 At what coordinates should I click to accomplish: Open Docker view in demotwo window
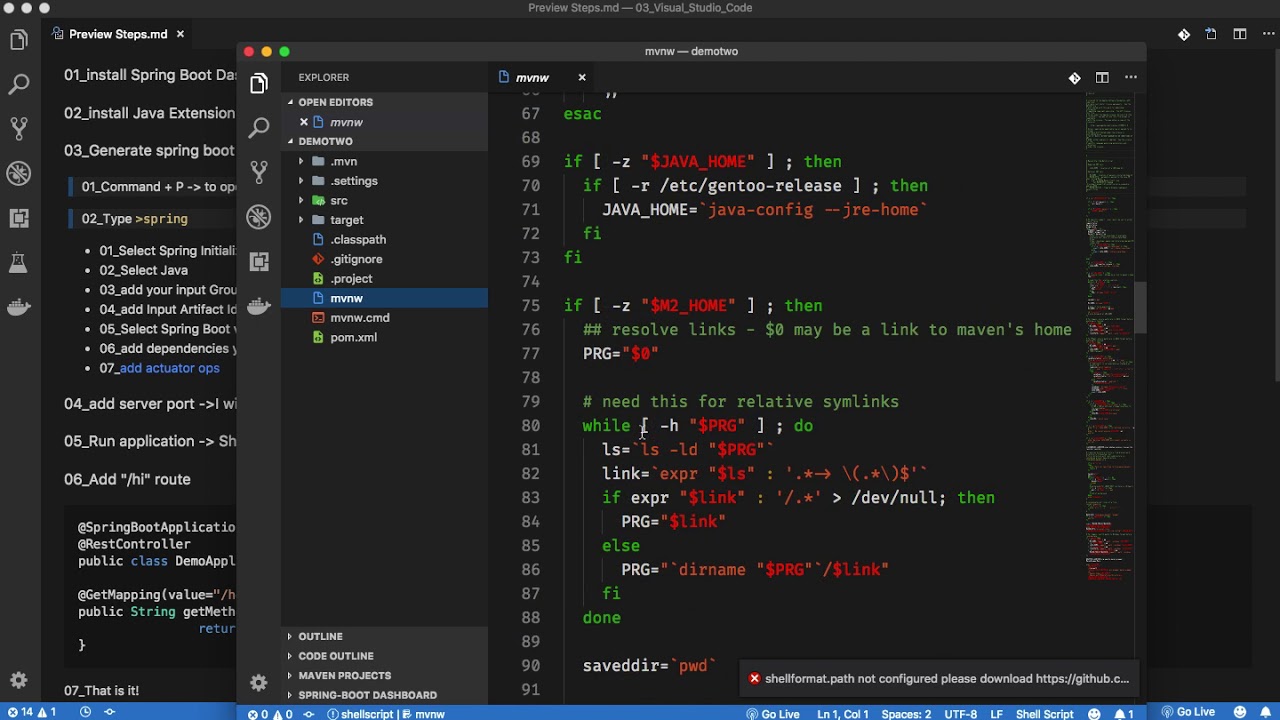pos(259,306)
